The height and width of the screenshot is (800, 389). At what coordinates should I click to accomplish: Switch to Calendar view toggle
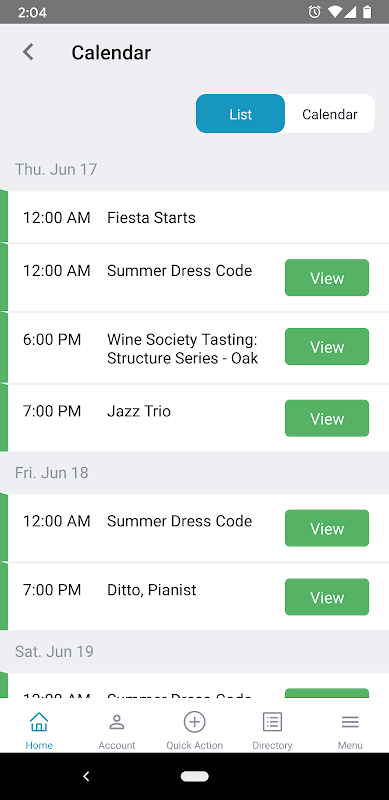(330, 114)
